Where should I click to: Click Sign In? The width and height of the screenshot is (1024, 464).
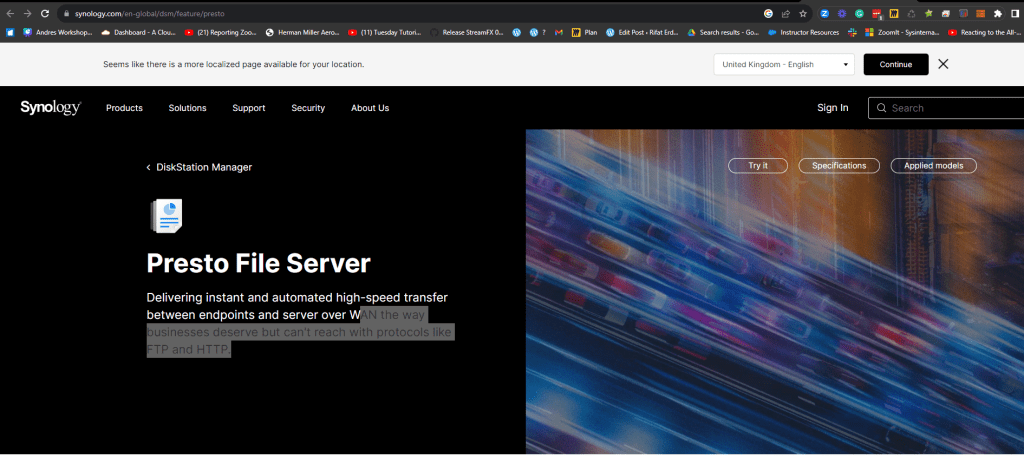833,108
